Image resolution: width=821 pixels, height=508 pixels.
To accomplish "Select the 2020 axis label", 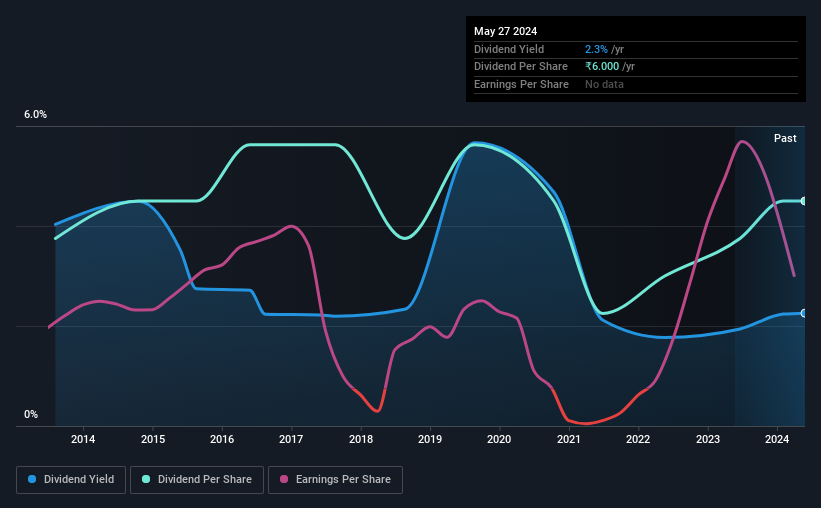I will (x=499, y=439).
